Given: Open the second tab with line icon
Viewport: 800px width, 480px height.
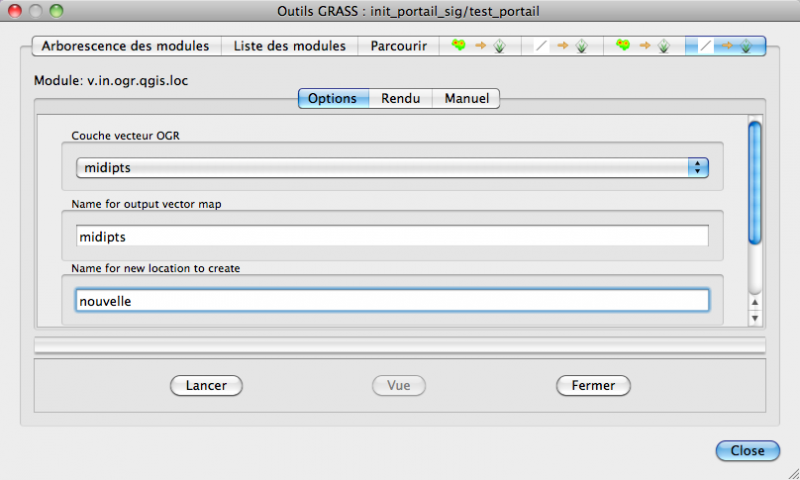Looking at the screenshot, I should [x=560, y=46].
